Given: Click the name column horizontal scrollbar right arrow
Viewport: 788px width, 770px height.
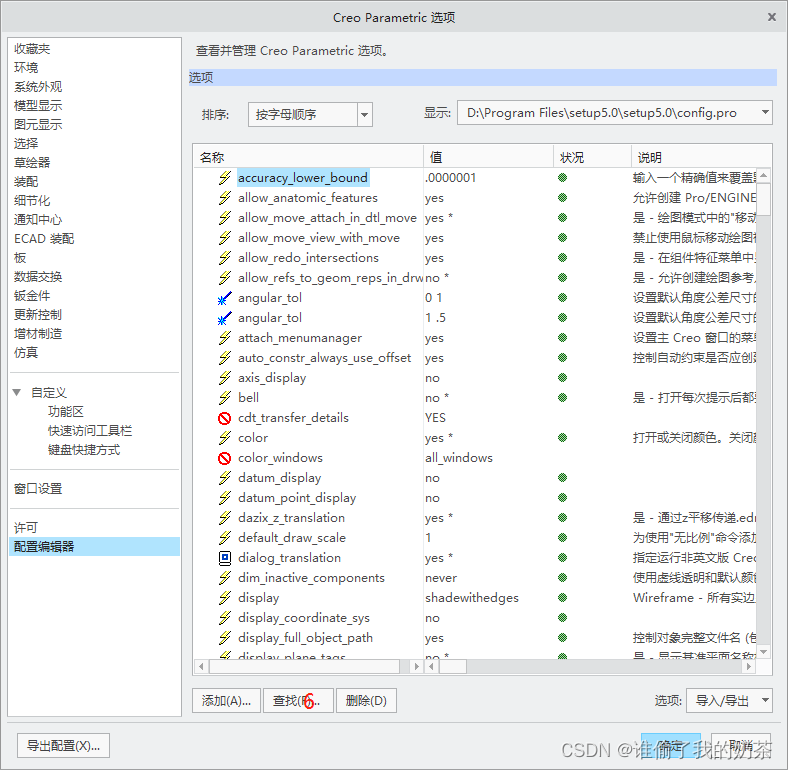Looking at the screenshot, I should (x=416, y=666).
